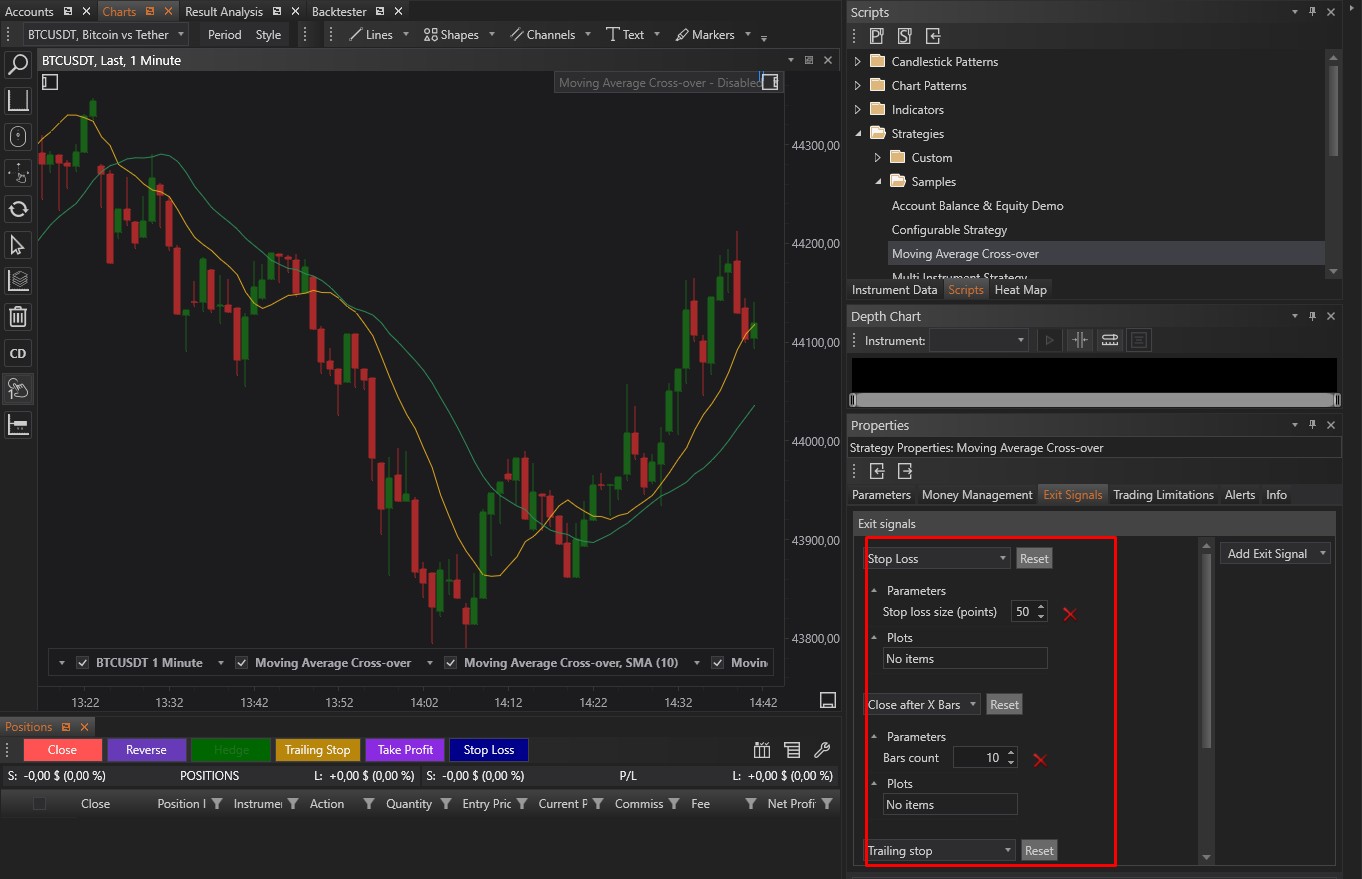The width and height of the screenshot is (1362, 879).
Task: Select the arrow pointer tool in left toolbar
Action: coord(18,245)
